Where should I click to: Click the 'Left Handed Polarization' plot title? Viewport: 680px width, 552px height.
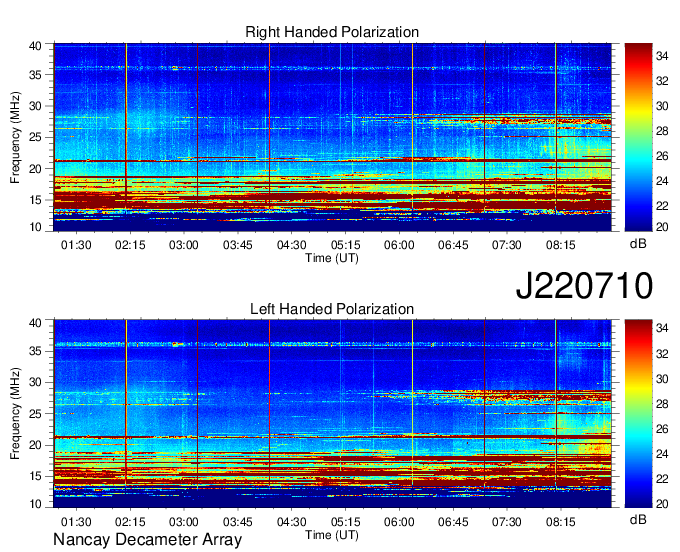point(332,309)
